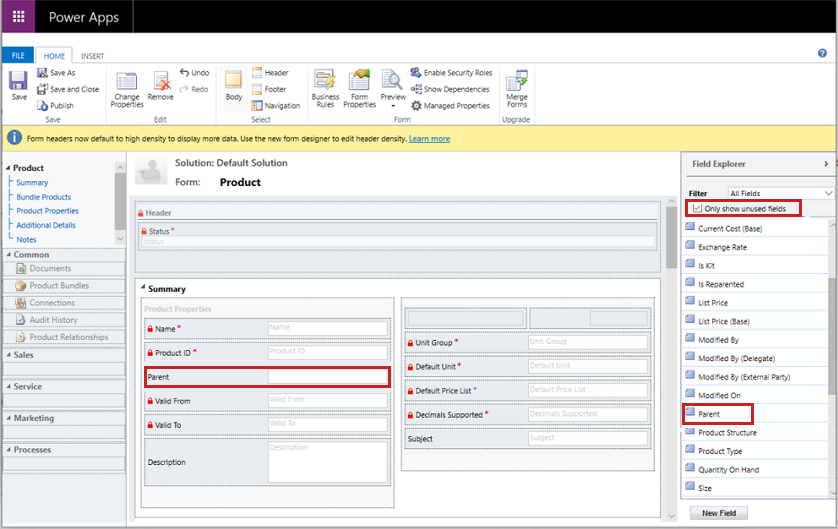
Task: Open the Learn more link
Action: coord(429,138)
